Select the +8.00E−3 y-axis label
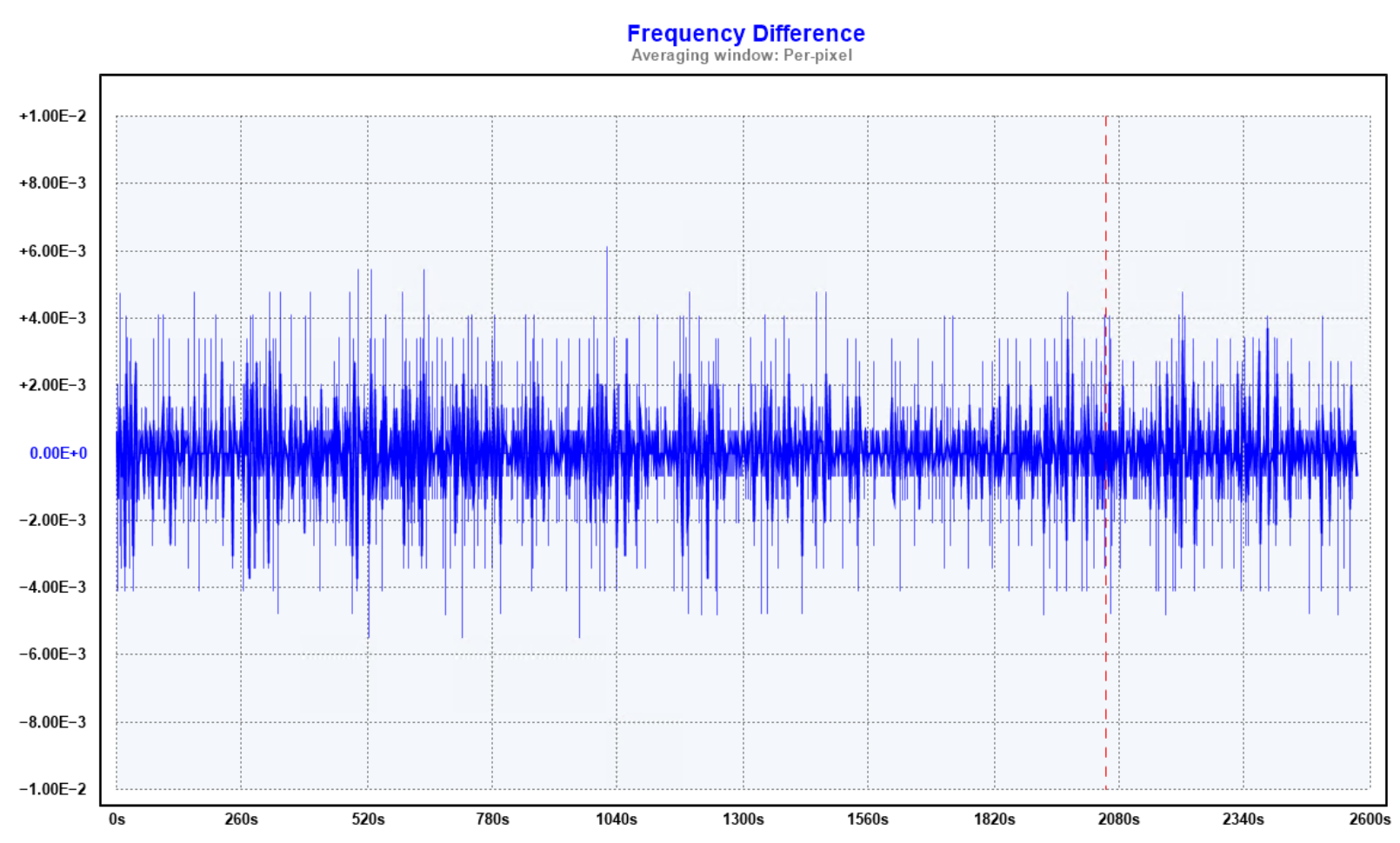 [x=53, y=183]
